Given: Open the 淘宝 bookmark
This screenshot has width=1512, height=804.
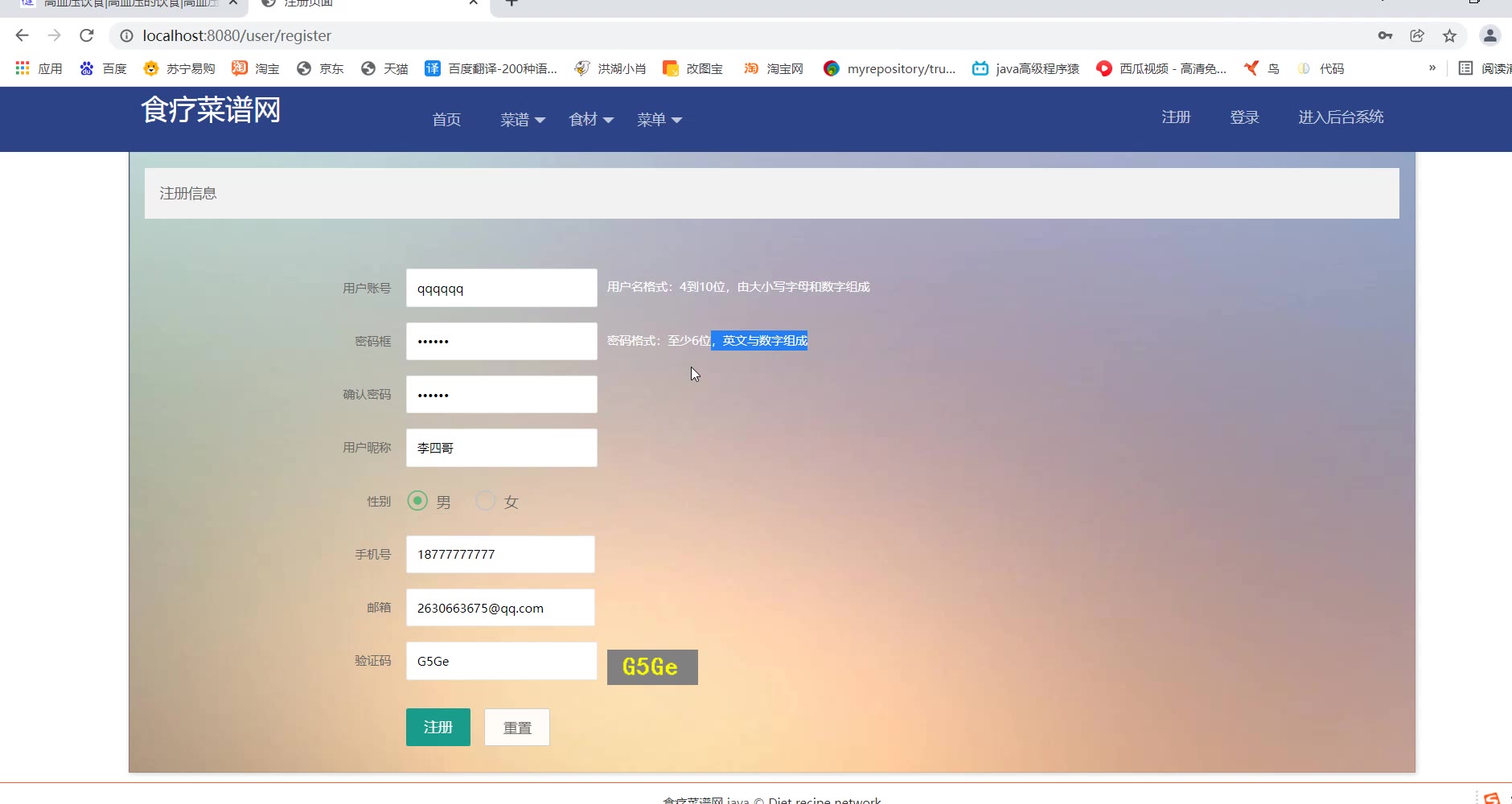Looking at the screenshot, I should click(255, 68).
